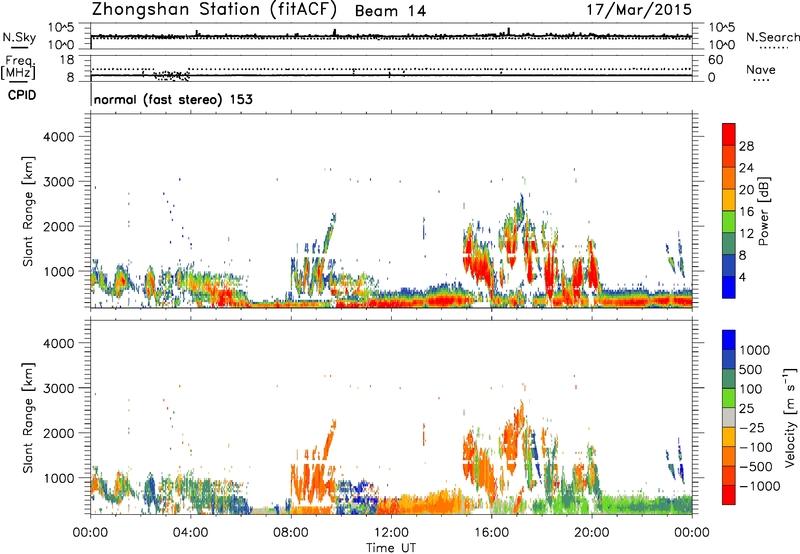
Task: Click the '60' Nave axis tick
Action: click(x=715, y=60)
